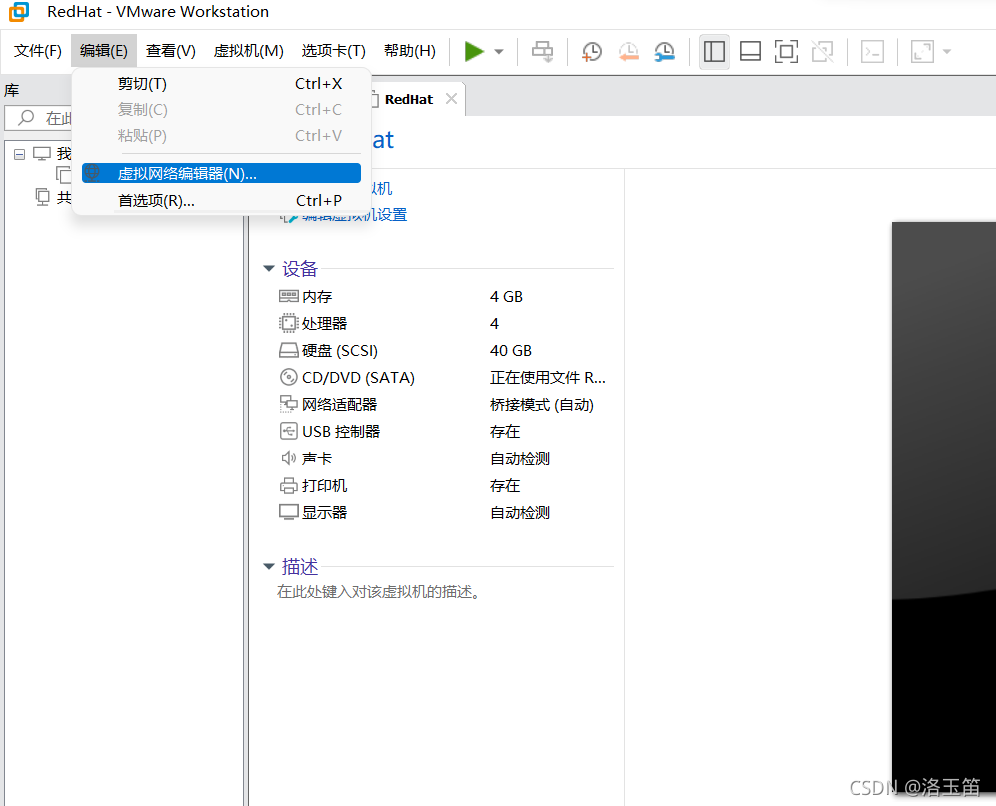Image resolution: width=996 pixels, height=806 pixels.
Task: Click the library search input field
Action: tap(39, 118)
